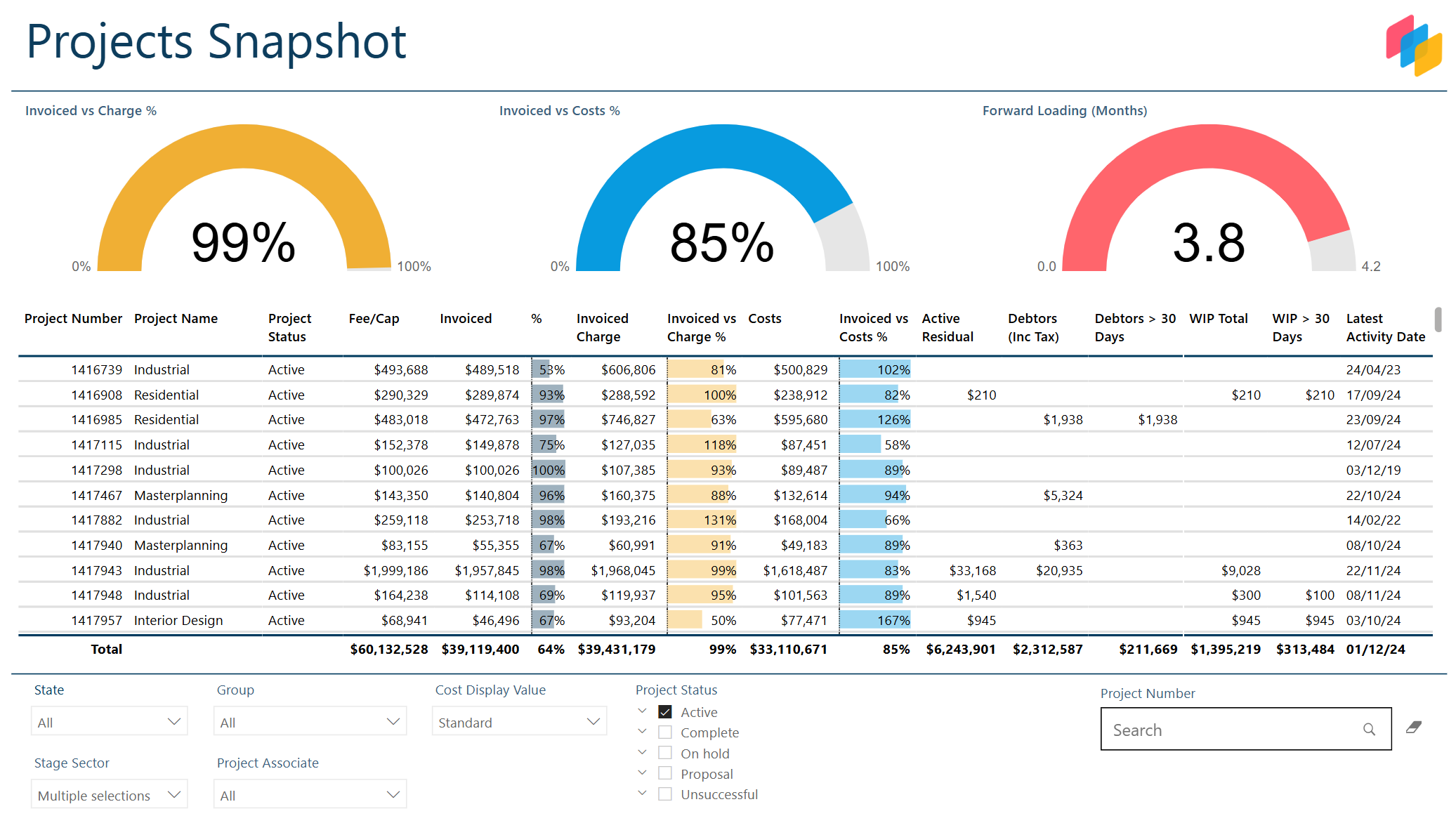The width and height of the screenshot is (1456, 816).
Task: Open the Group dropdown
Action: coord(310,720)
